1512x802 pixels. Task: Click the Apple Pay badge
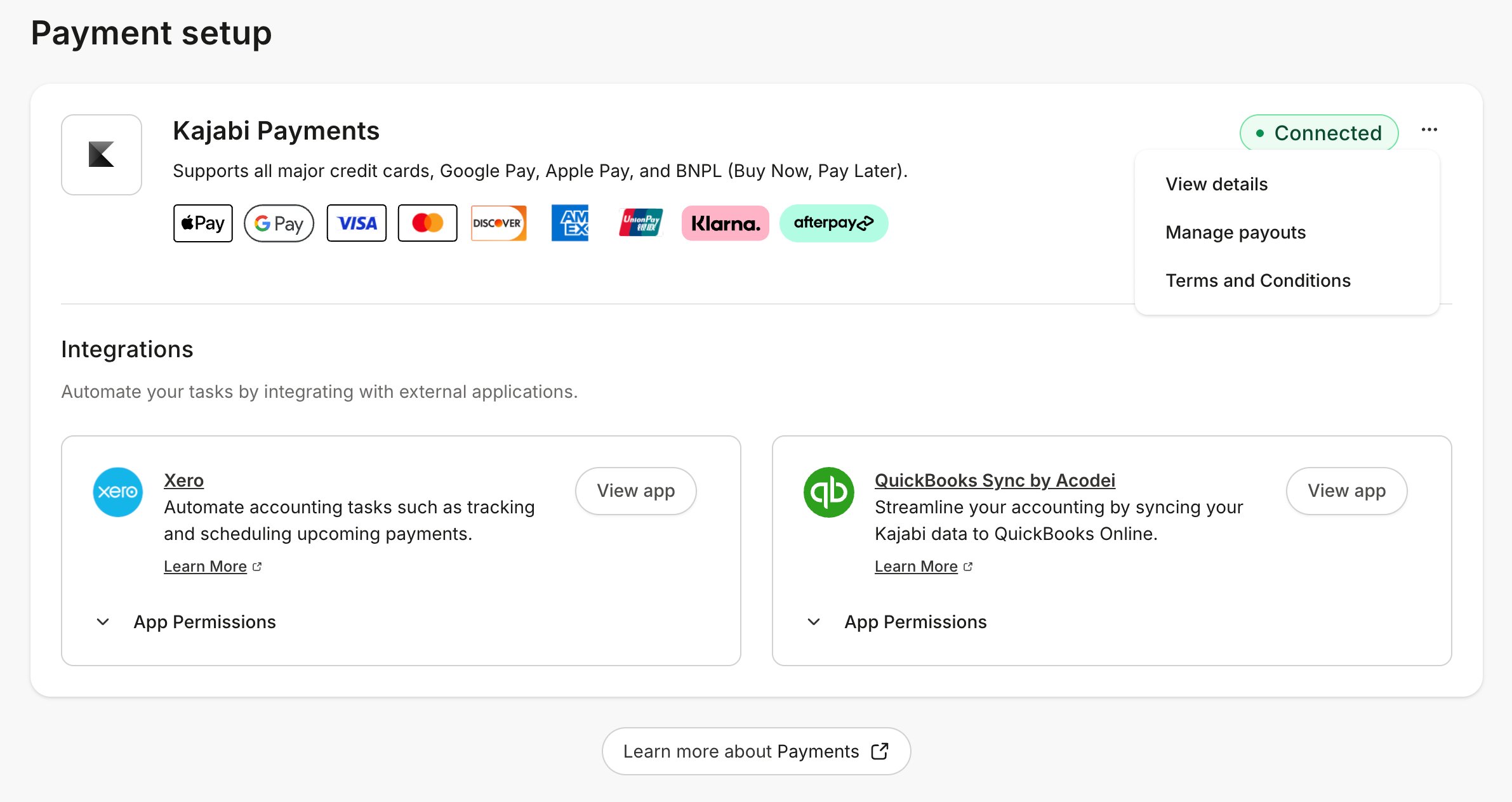coord(203,223)
